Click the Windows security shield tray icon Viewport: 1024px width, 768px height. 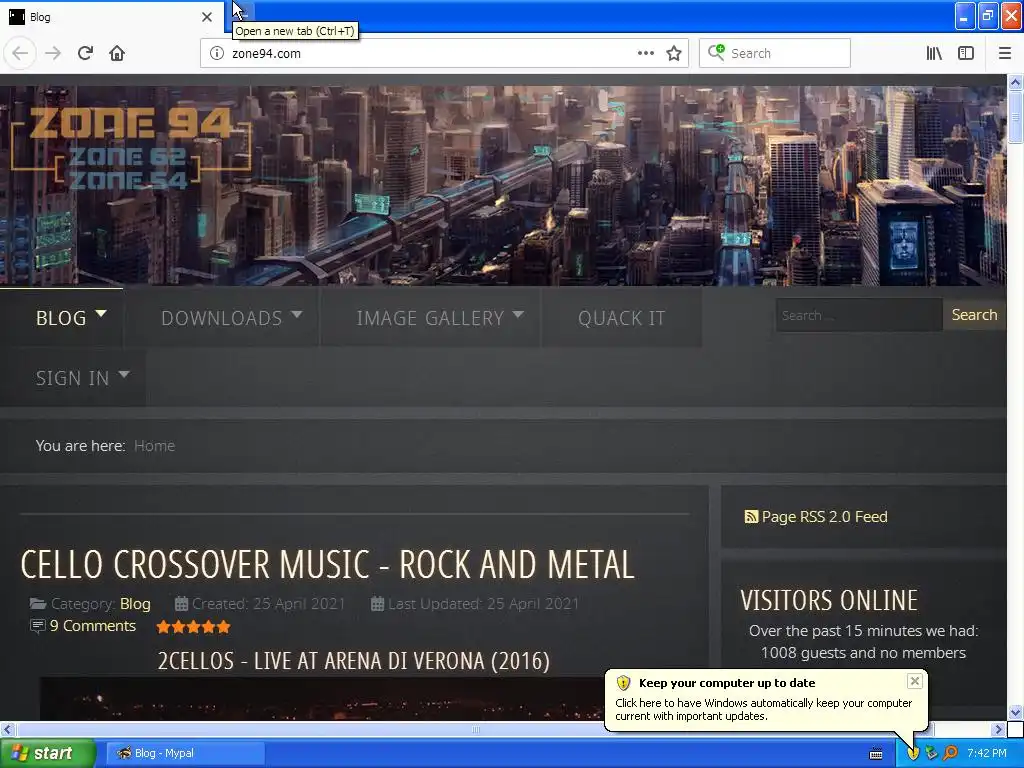click(912, 753)
